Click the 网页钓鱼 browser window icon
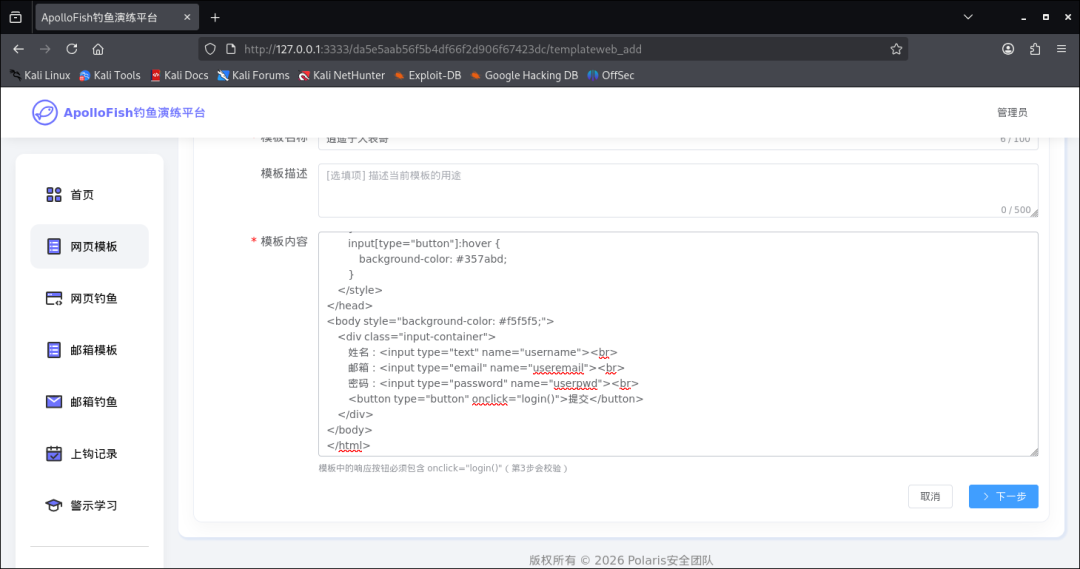Viewport: 1080px width, 569px height. coord(54,298)
